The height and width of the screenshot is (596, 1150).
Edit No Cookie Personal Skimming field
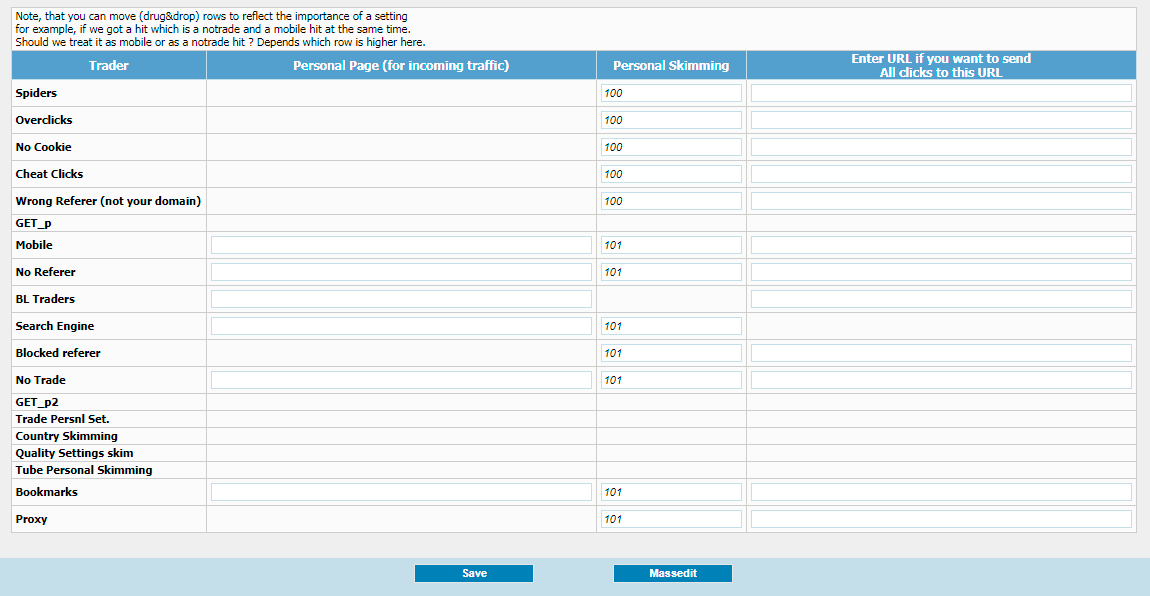671,147
